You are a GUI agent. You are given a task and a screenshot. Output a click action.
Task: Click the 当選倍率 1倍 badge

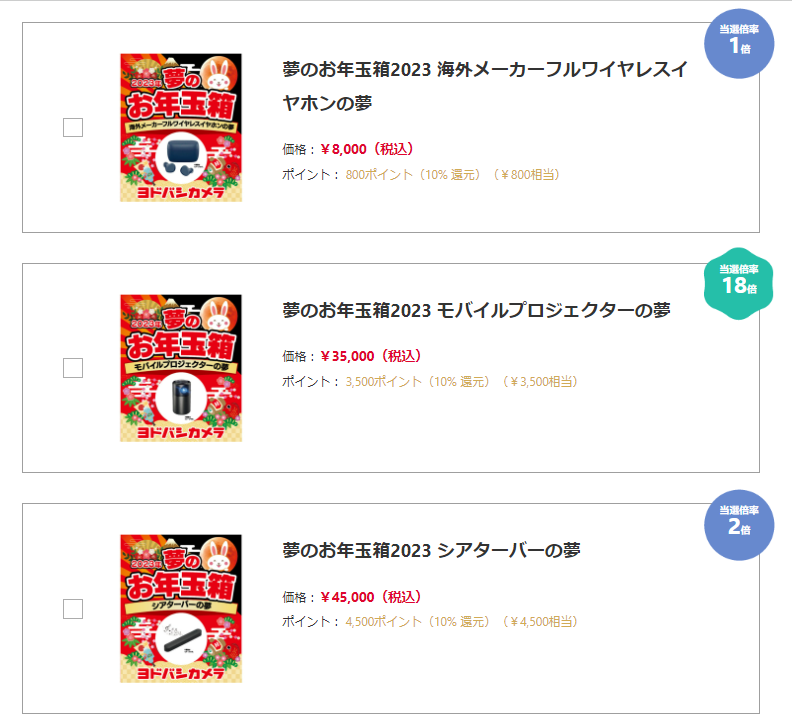tap(739, 42)
